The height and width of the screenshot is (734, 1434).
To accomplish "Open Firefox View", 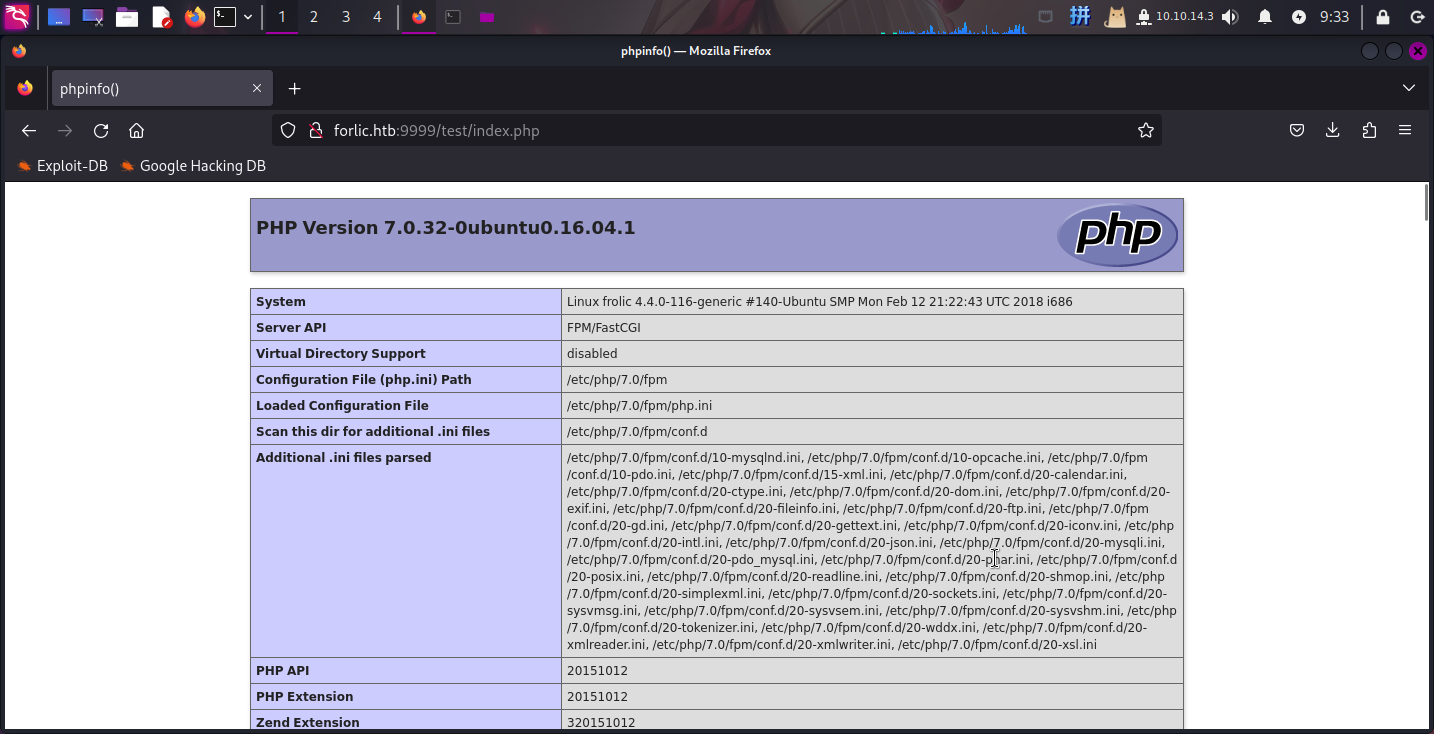I will [x=25, y=89].
